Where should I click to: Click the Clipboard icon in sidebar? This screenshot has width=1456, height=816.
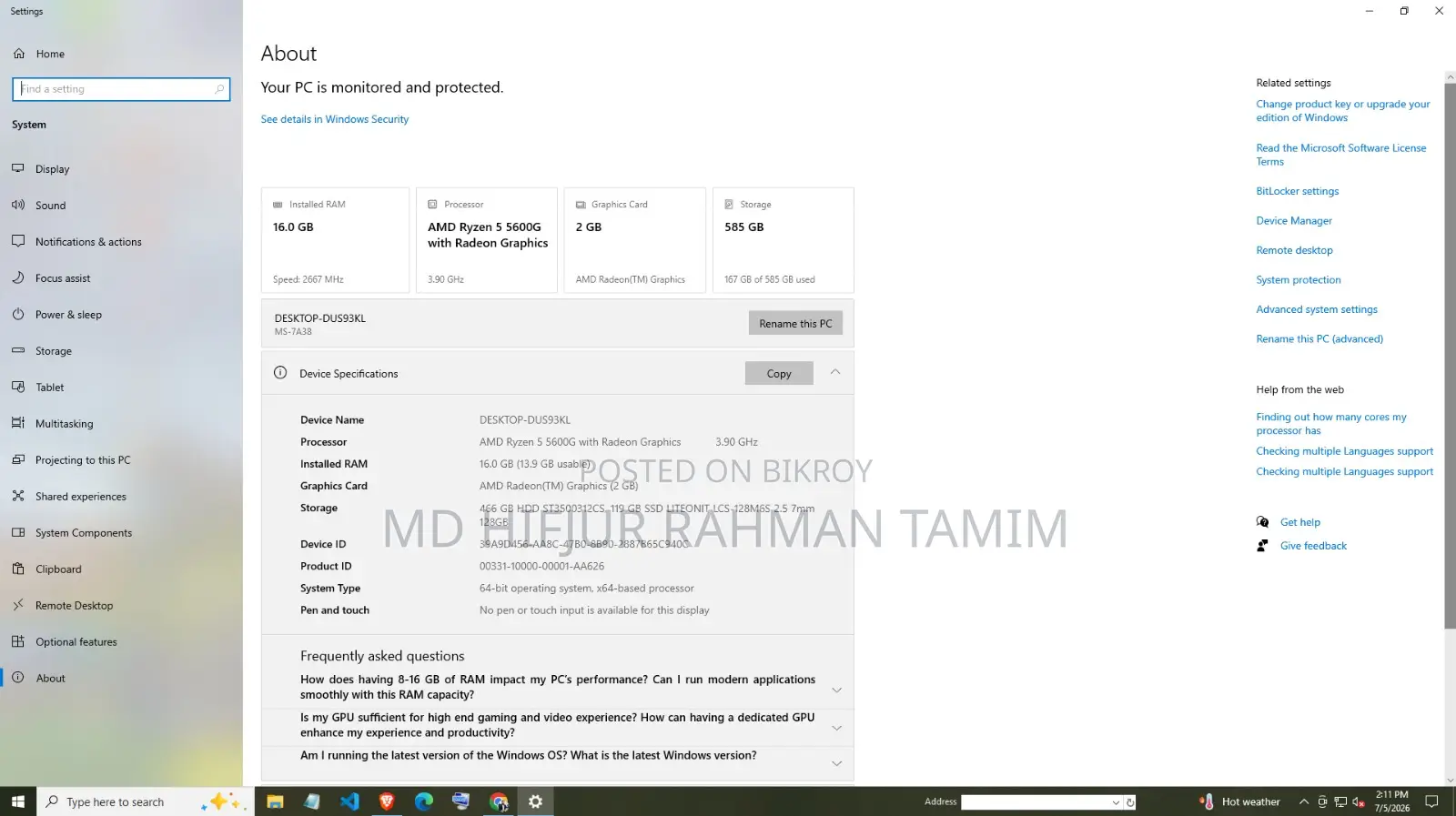(x=18, y=569)
